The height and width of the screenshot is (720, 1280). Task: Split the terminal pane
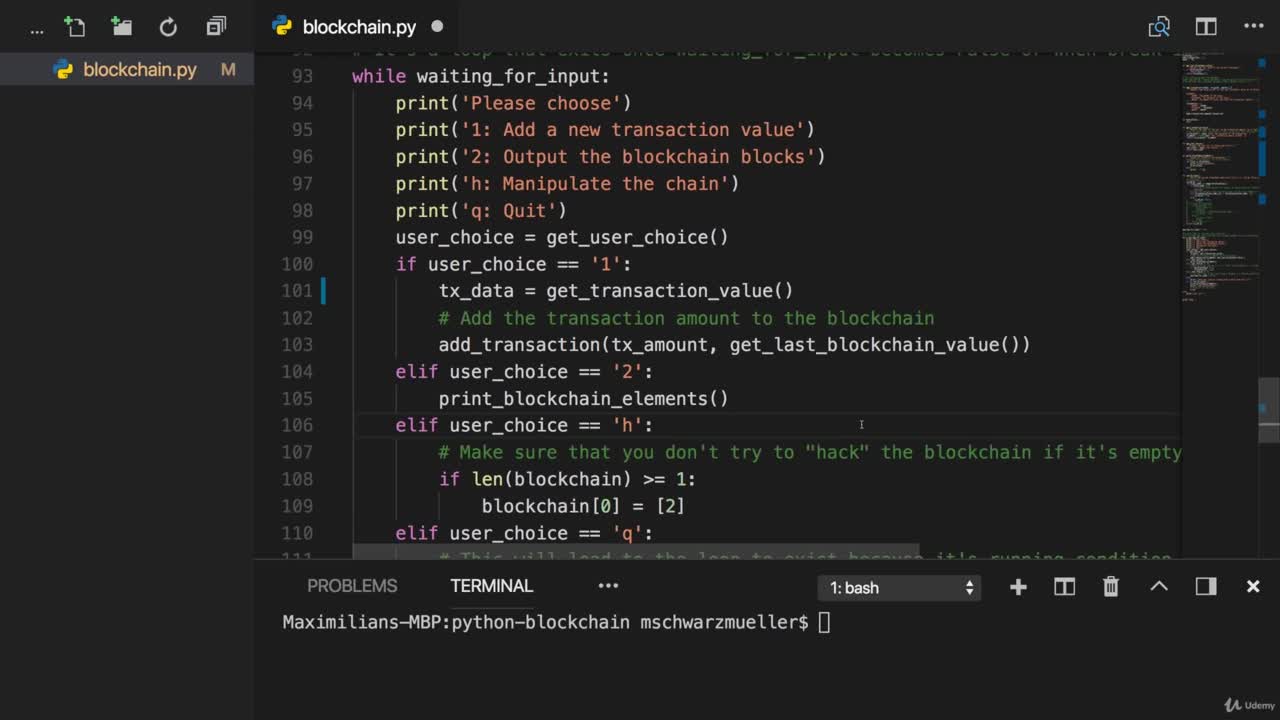pos(1064,587)
